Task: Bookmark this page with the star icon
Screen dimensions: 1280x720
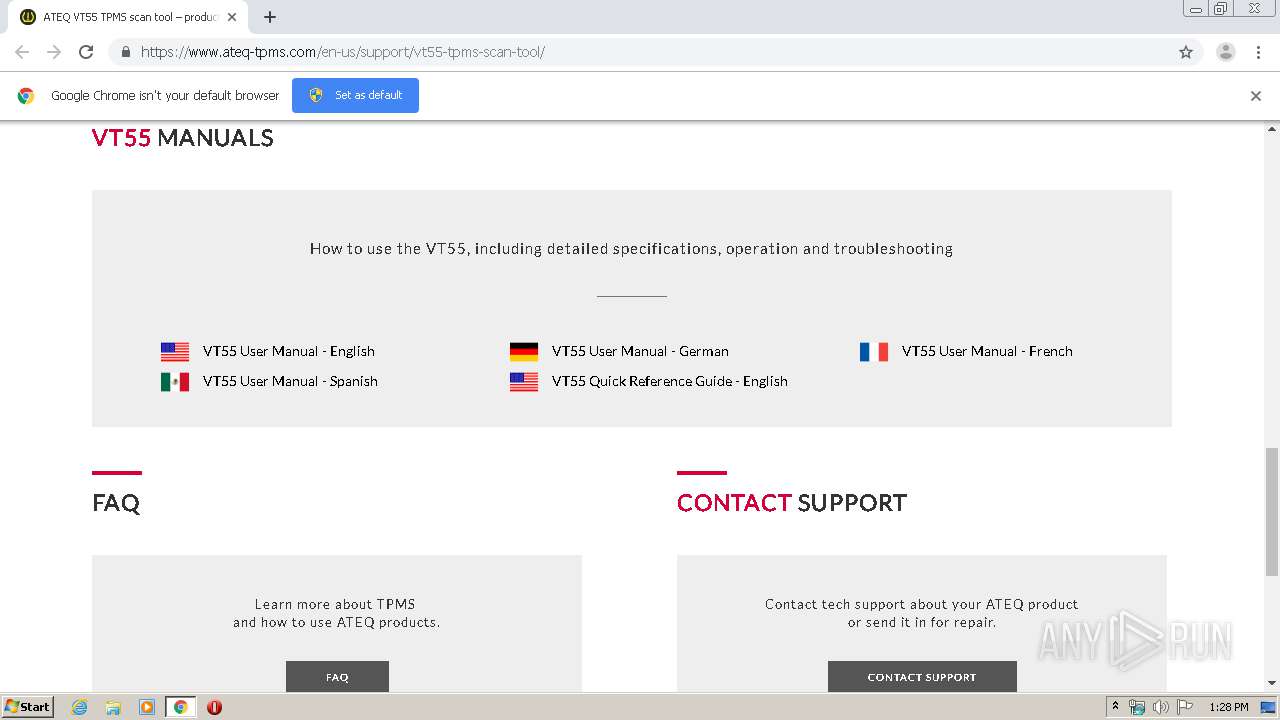Action: (1186, 52)
